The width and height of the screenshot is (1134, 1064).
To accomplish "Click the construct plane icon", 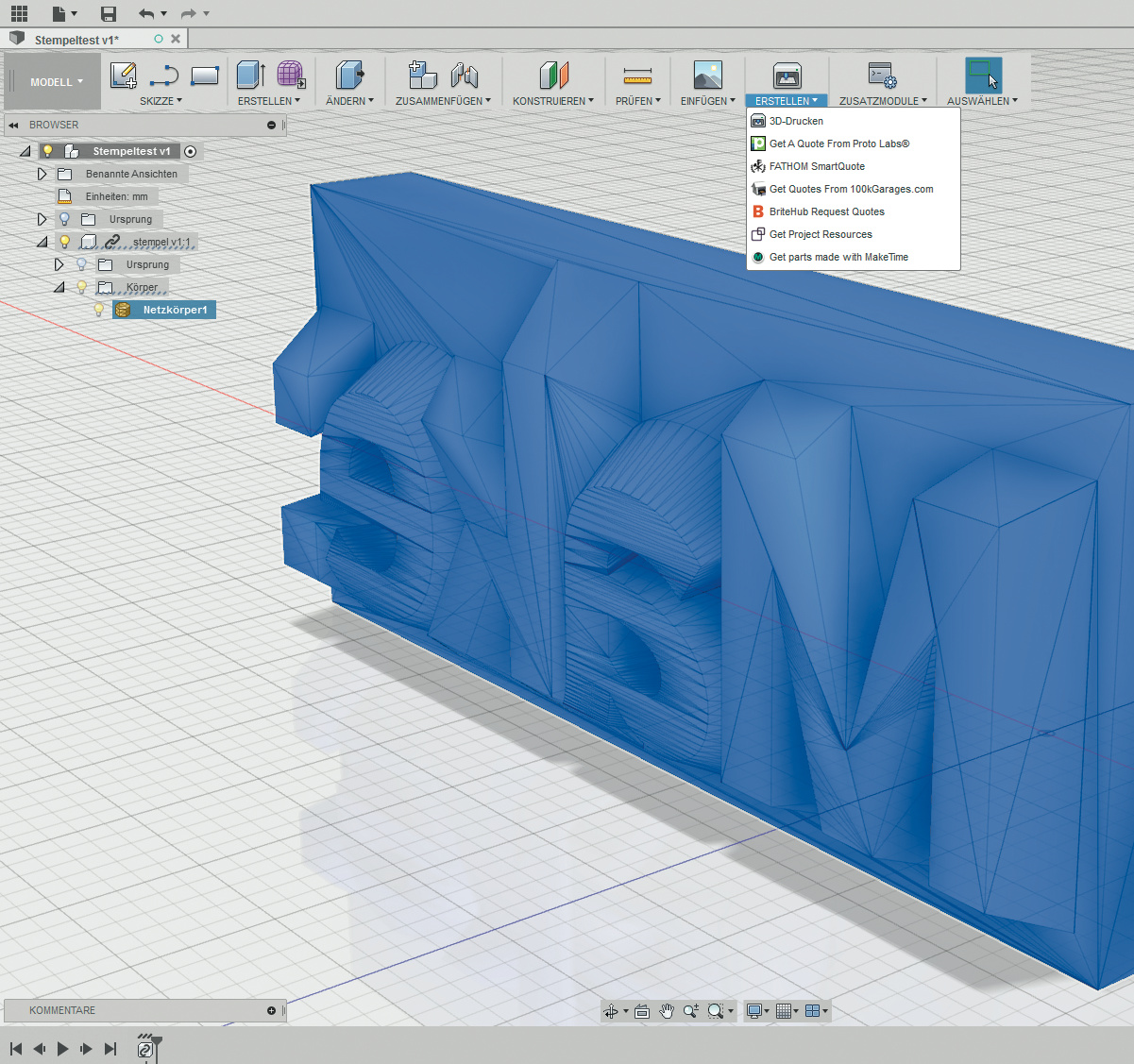I will (x=553, y=76).
